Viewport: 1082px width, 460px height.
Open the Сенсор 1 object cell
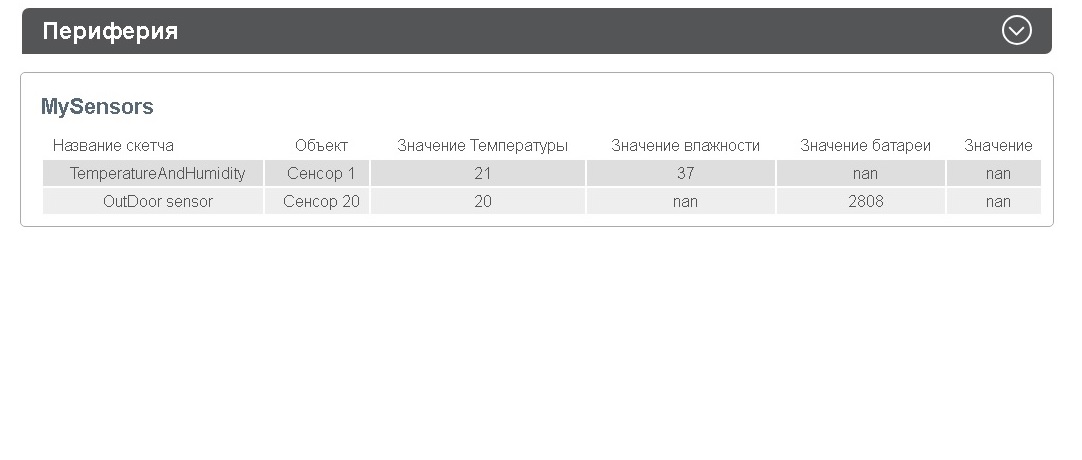click(x=321, y=174)
